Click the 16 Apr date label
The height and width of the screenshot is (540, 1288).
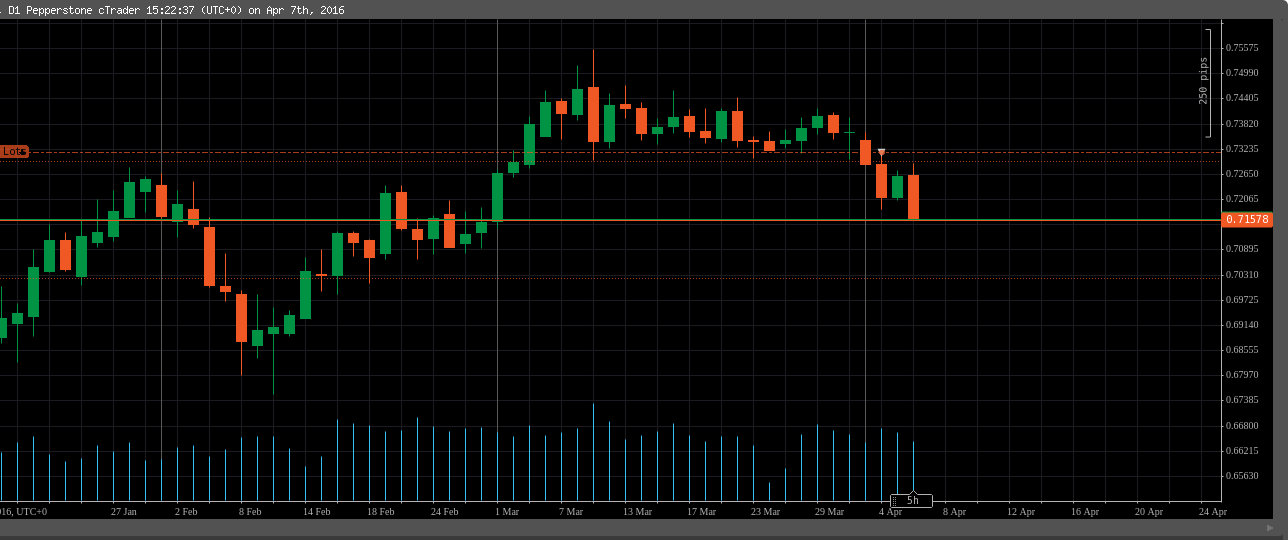click(1085, 511)
